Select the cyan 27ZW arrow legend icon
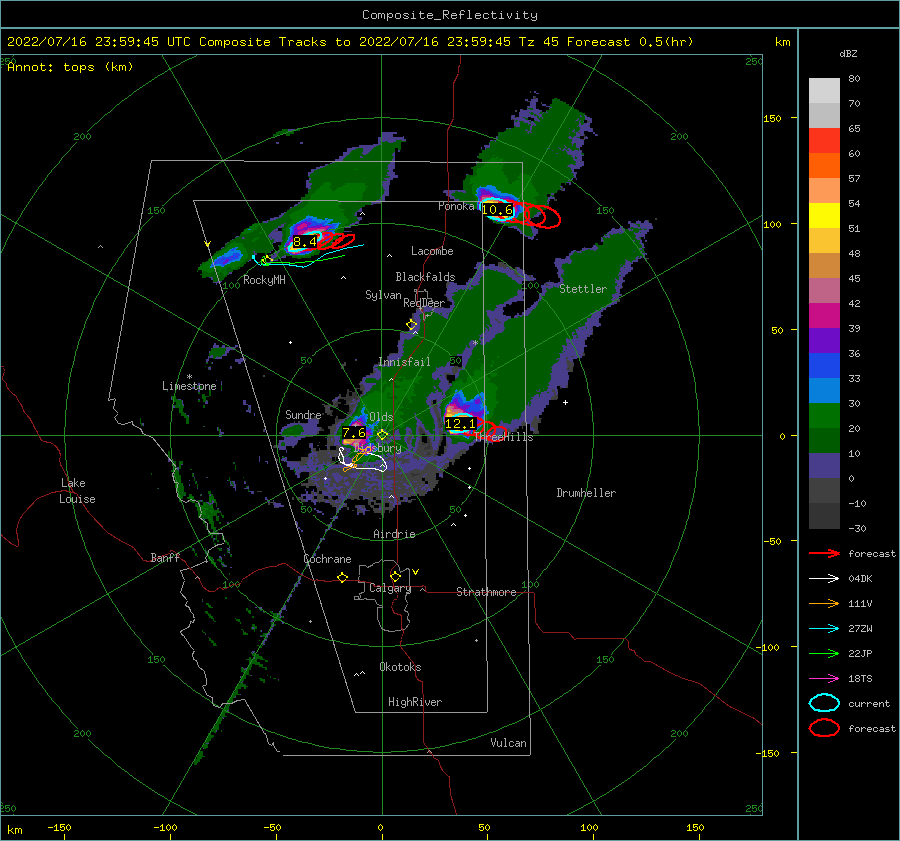This screenshot has height=841, width=900. (824, 629)
